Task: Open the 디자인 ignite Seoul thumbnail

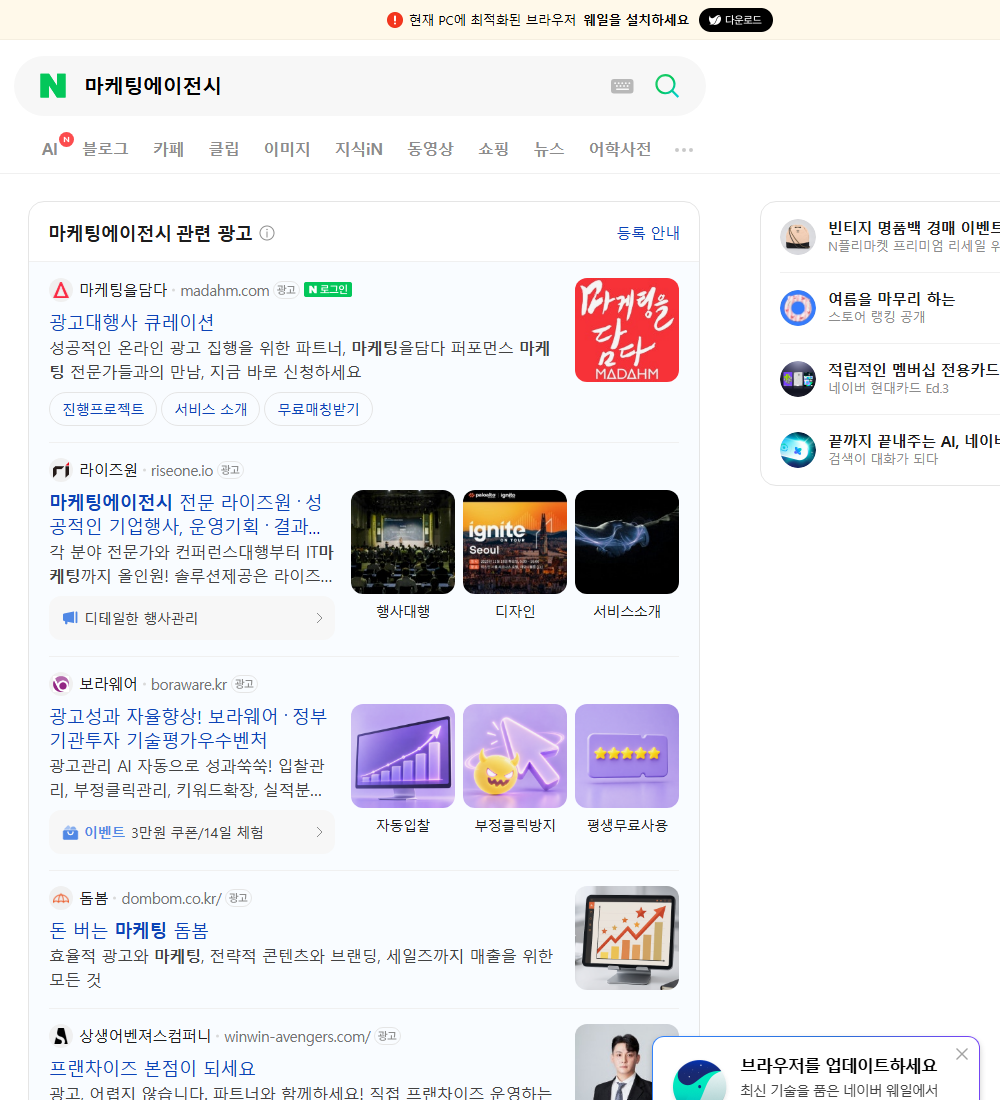Action: 515,542
